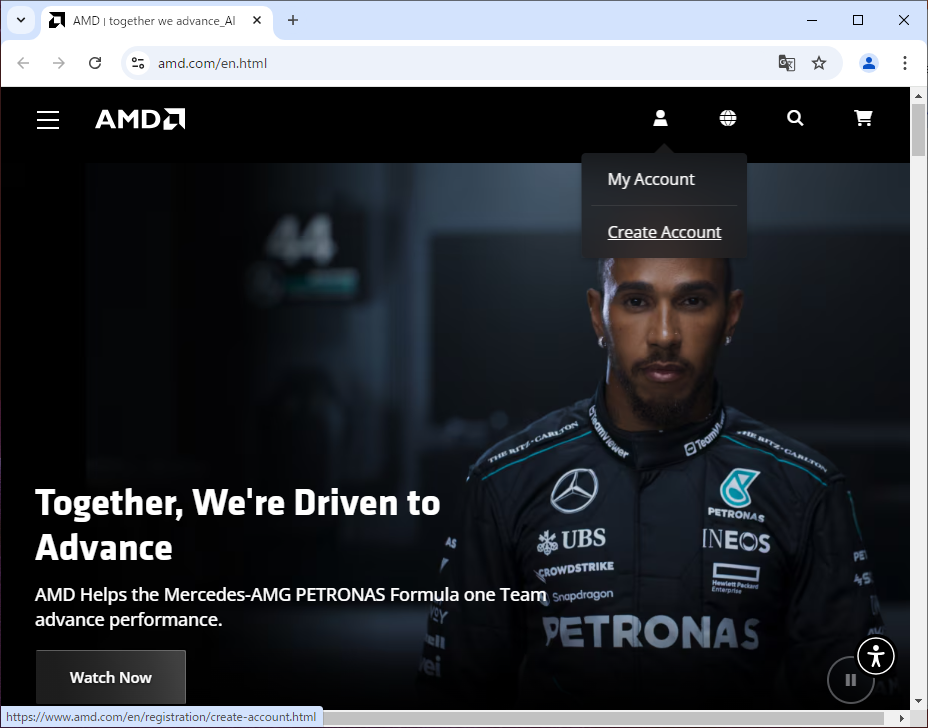Expand the Chrome tab search dropdown
The height and width of the screenshot is (728, 928).
[x=20, y=20]
